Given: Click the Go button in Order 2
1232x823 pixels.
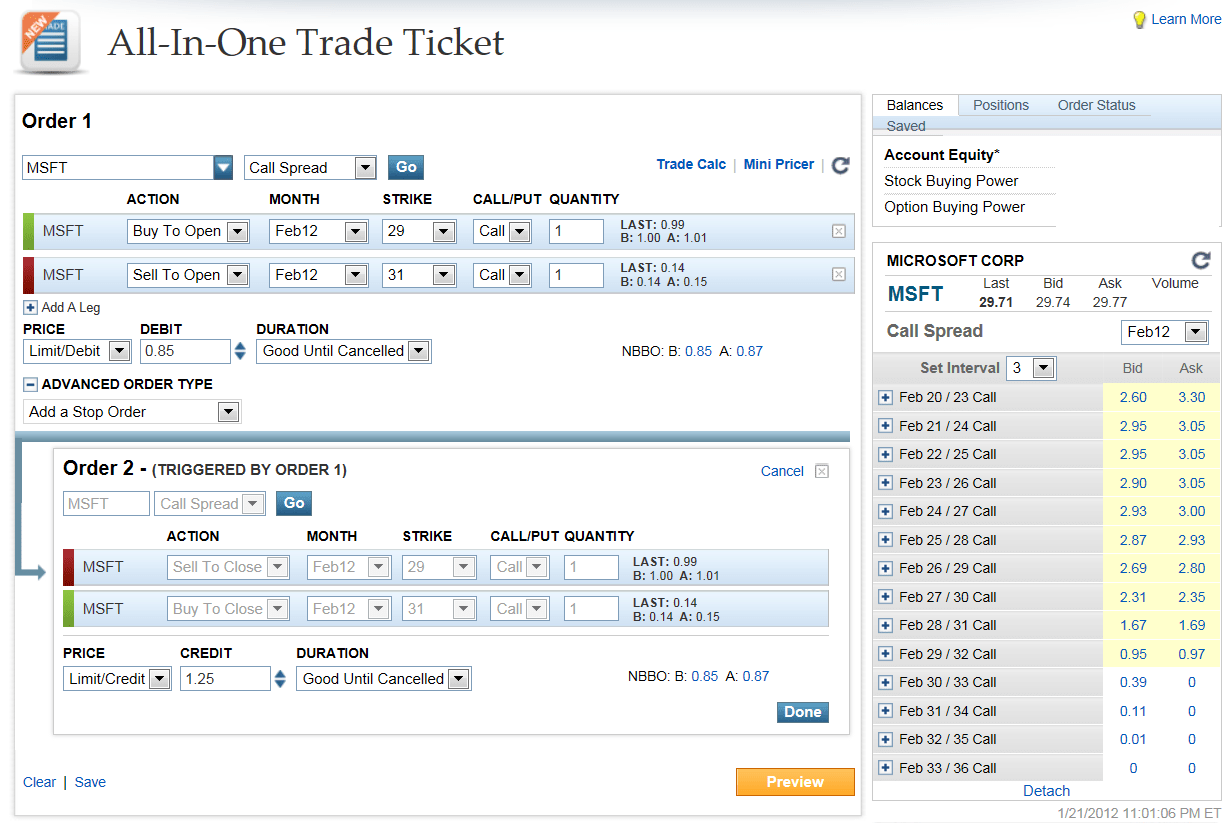Looking at the screenshot, I should tap(294, 503).
